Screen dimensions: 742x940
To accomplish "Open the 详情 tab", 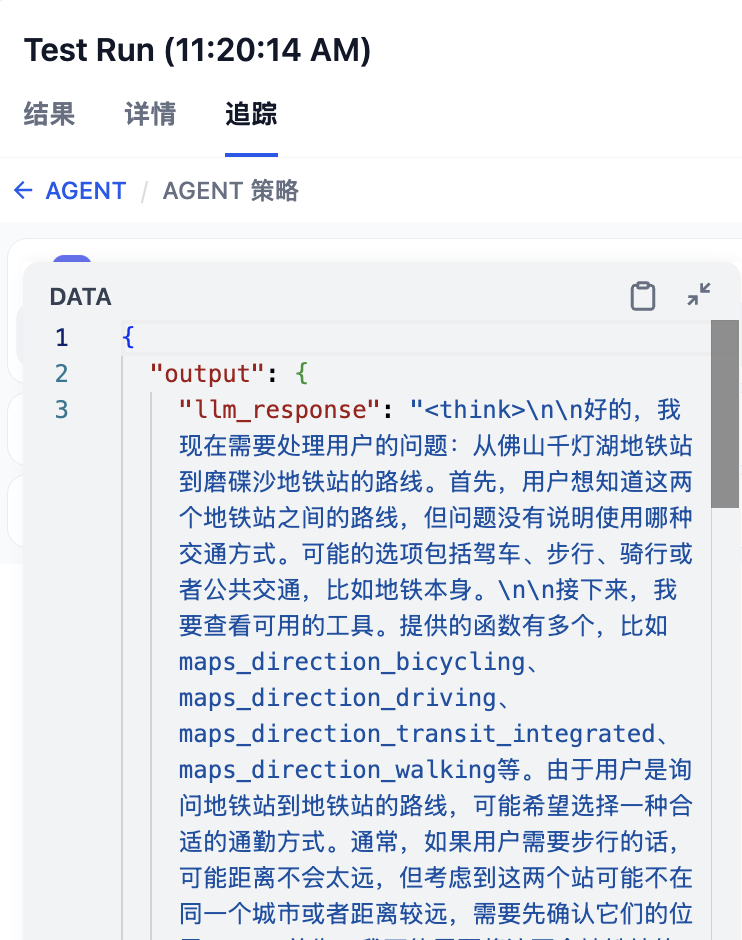I will [x=150, y=113].
